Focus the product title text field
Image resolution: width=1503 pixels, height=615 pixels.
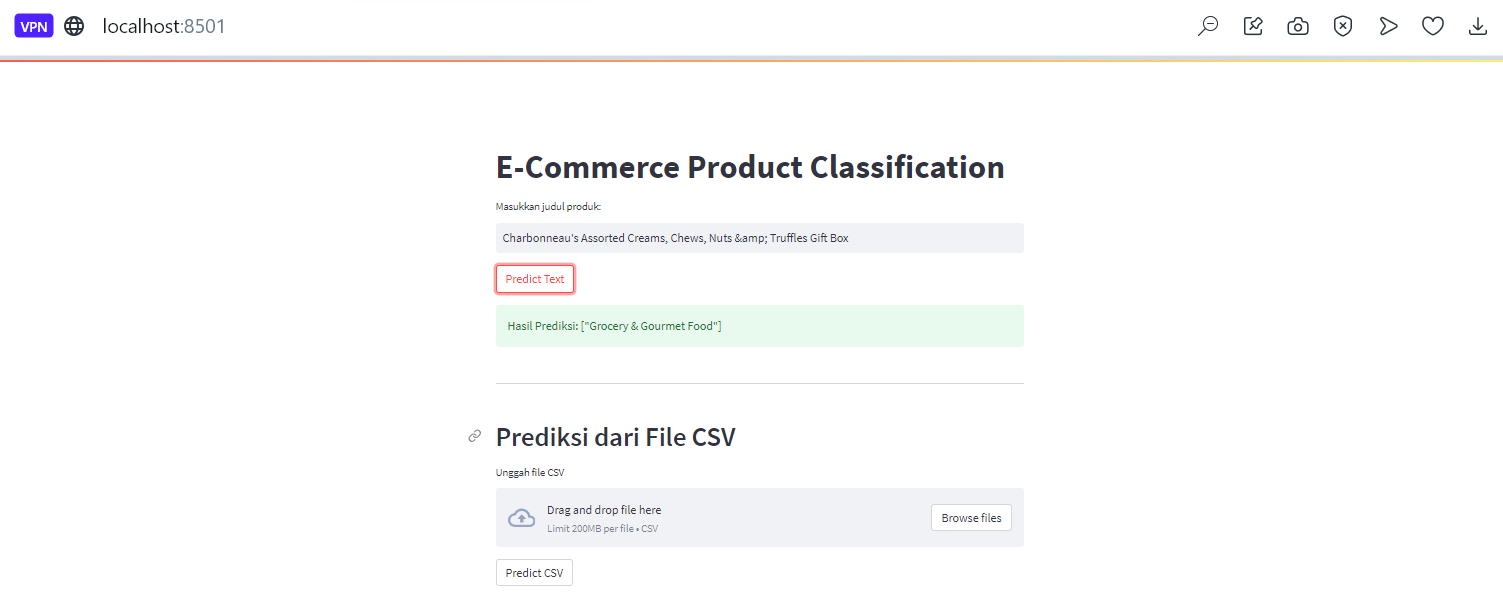tap(760, 238)
